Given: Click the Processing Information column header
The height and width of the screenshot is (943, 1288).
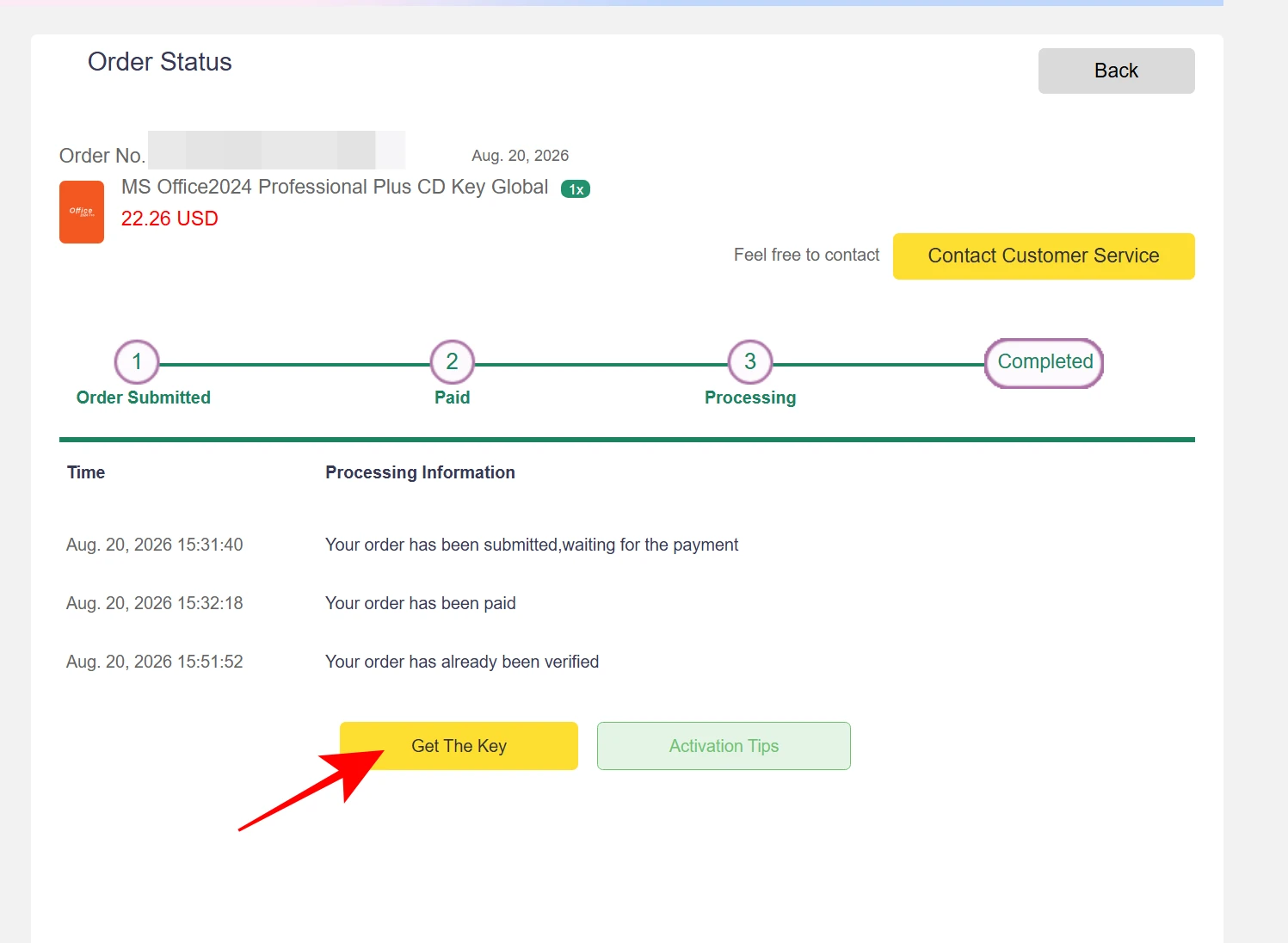Looking at the screenshot, I should (x=420, y=472).
